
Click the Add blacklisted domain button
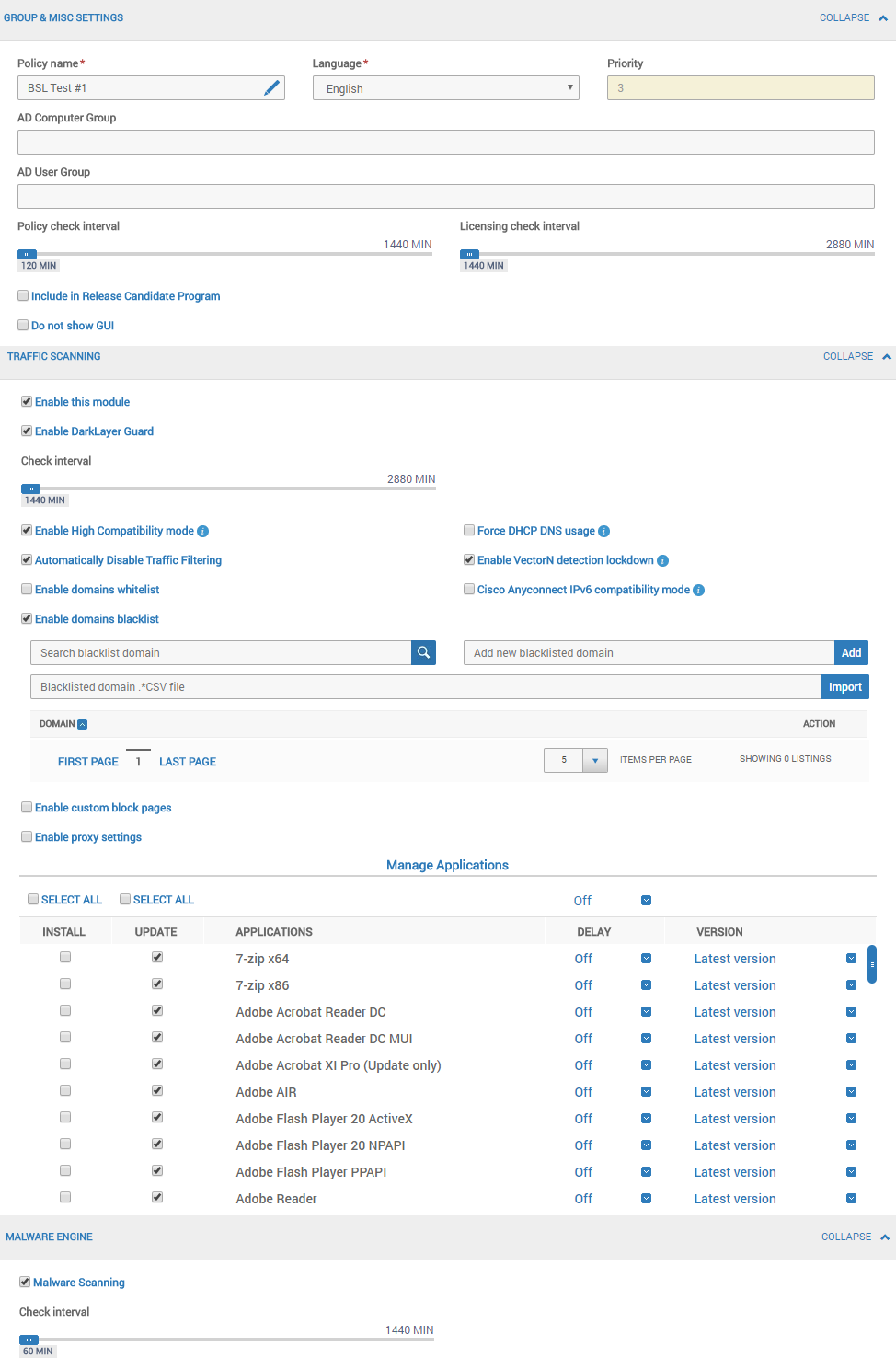point(851,652)
